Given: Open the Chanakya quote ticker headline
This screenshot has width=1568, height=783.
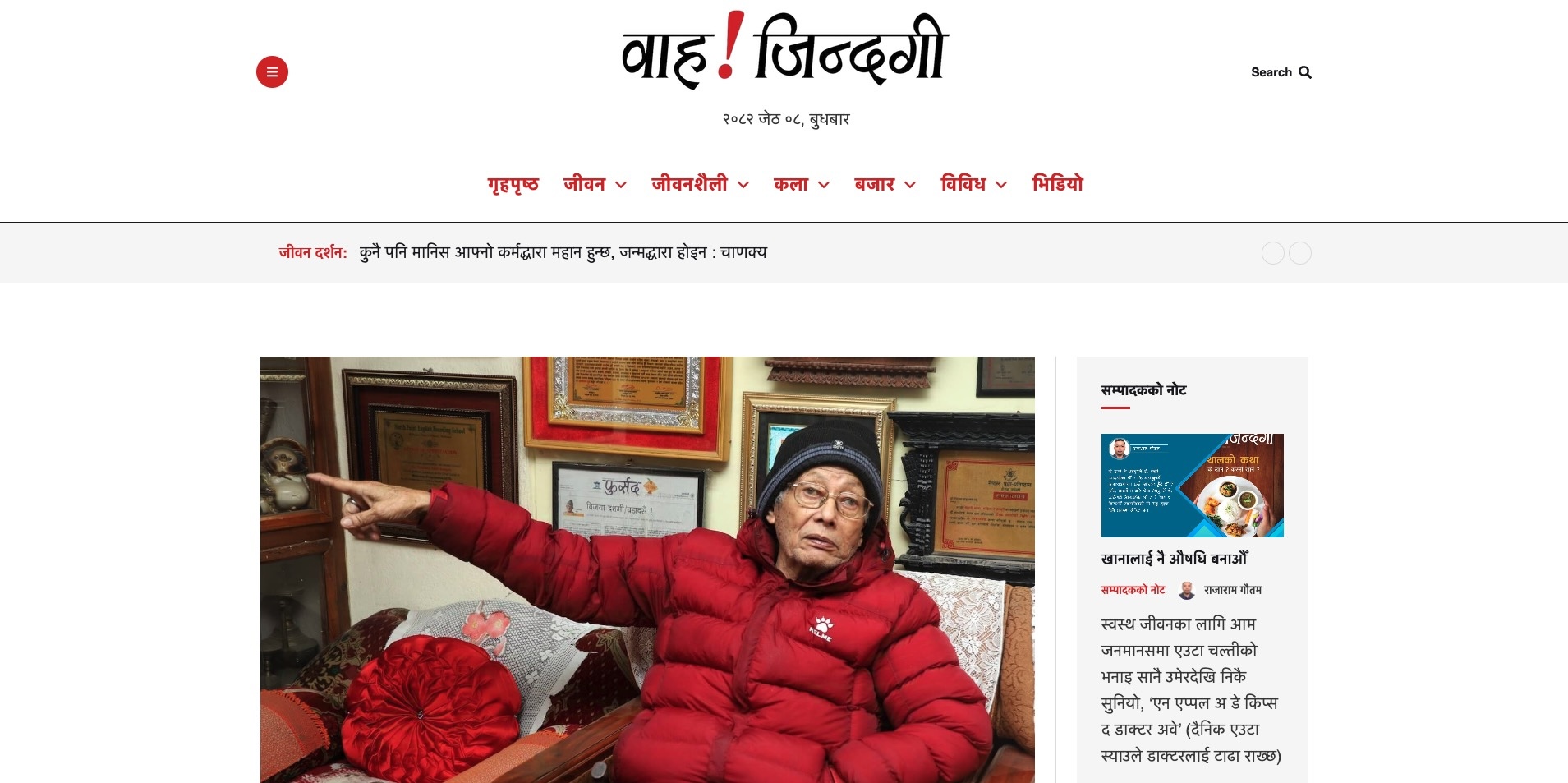Looking at the screenshot, I should [563, 252].
